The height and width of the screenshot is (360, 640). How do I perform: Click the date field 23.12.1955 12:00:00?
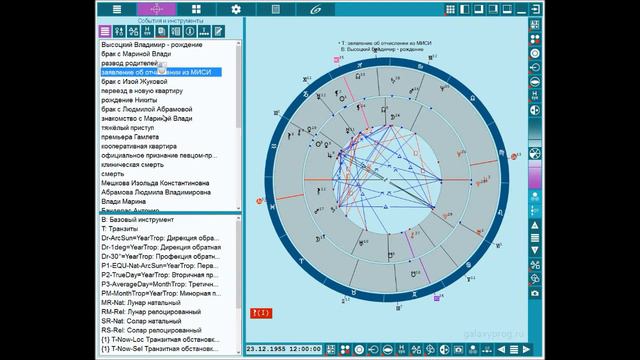(x=284, y=349)
